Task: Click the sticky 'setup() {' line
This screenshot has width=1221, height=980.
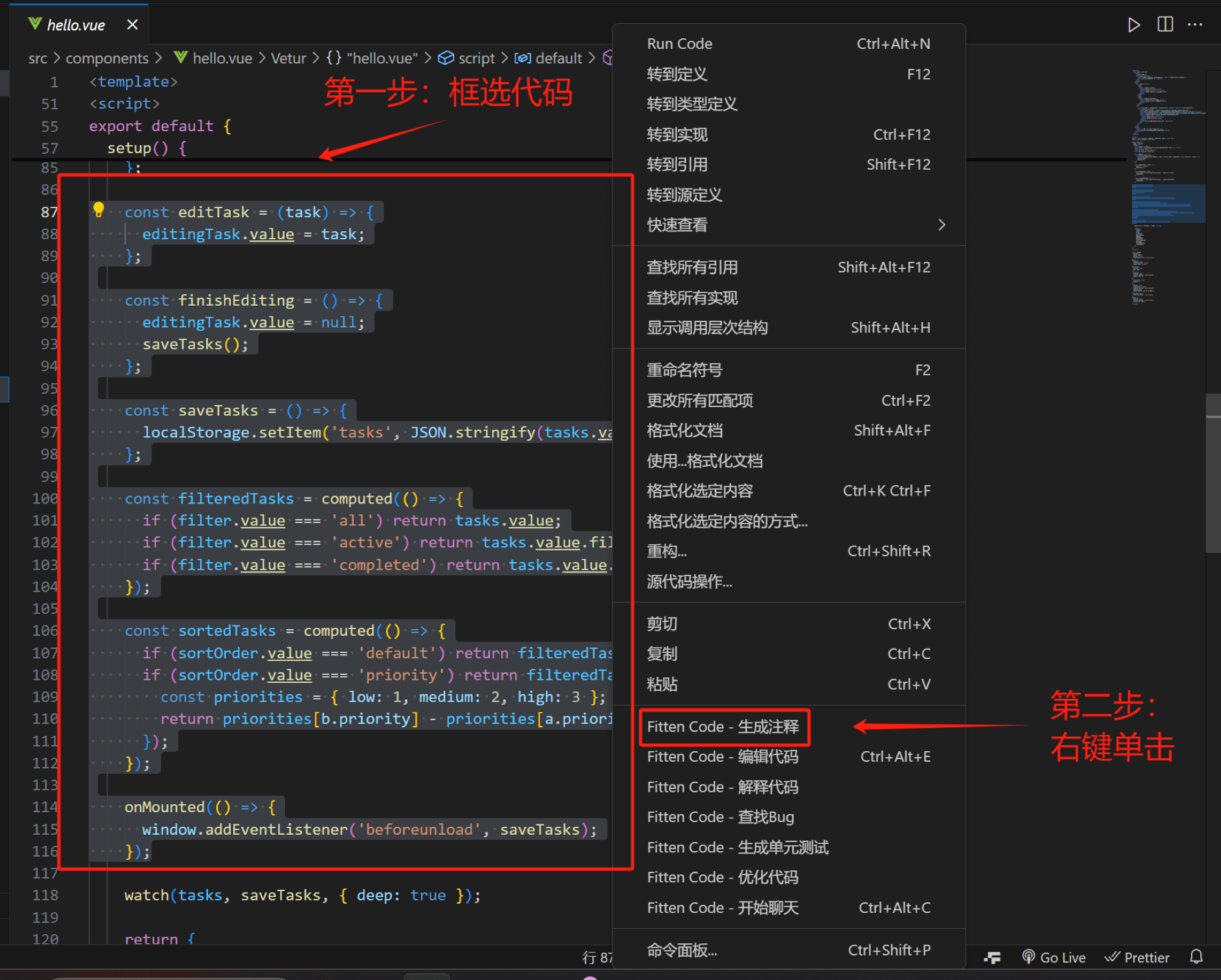Action: coord(147,148)
